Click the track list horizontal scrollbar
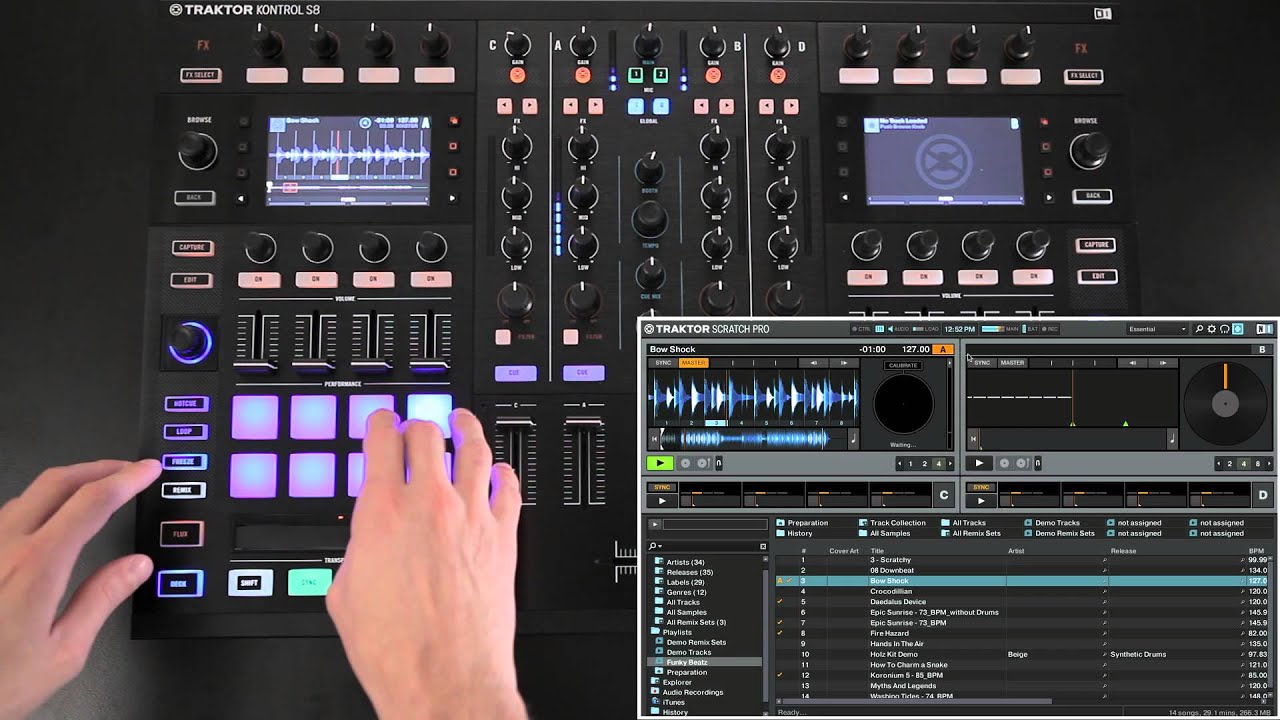 click(915, 701)
